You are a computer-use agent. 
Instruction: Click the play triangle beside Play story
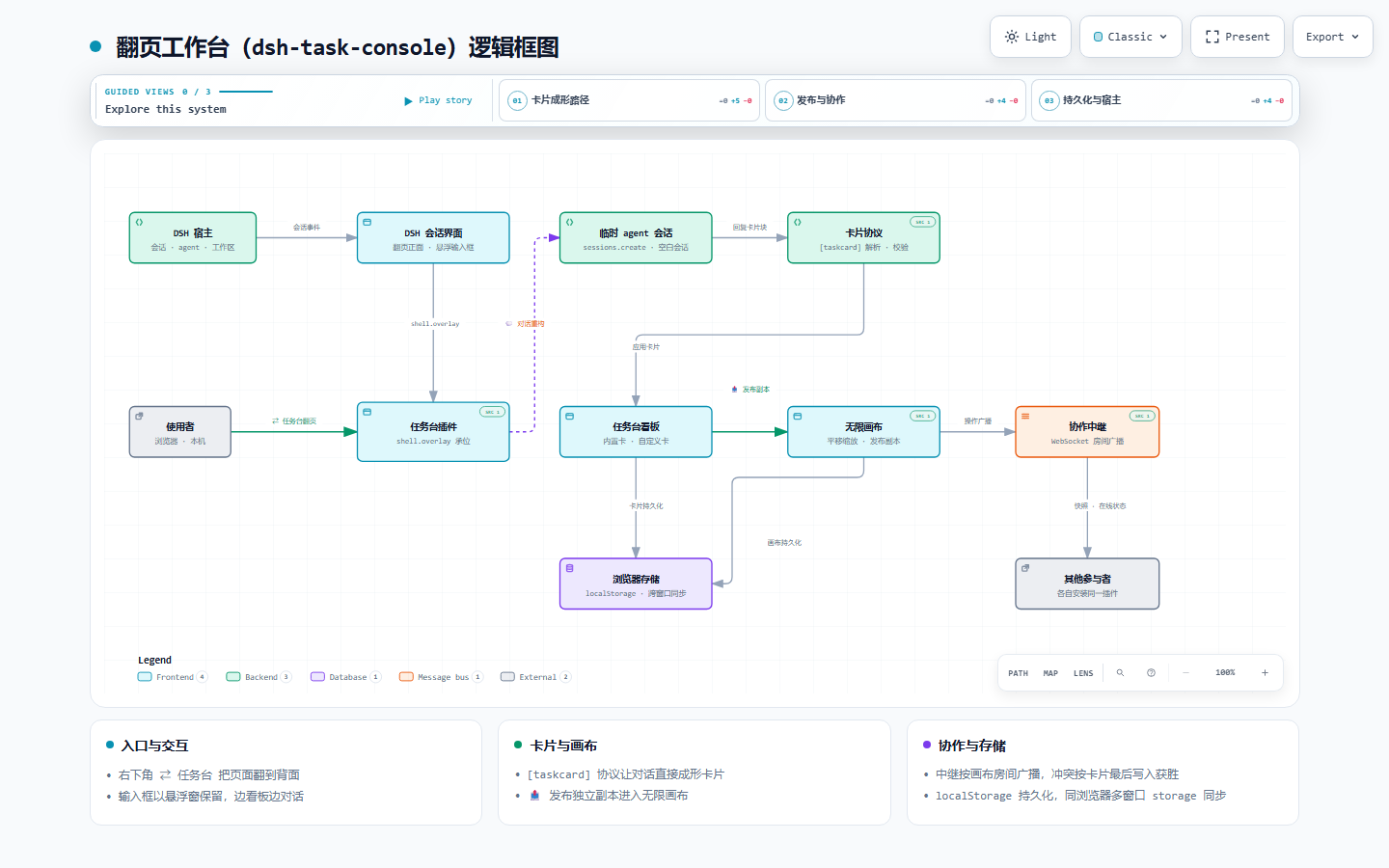click(x=408, y=100)
